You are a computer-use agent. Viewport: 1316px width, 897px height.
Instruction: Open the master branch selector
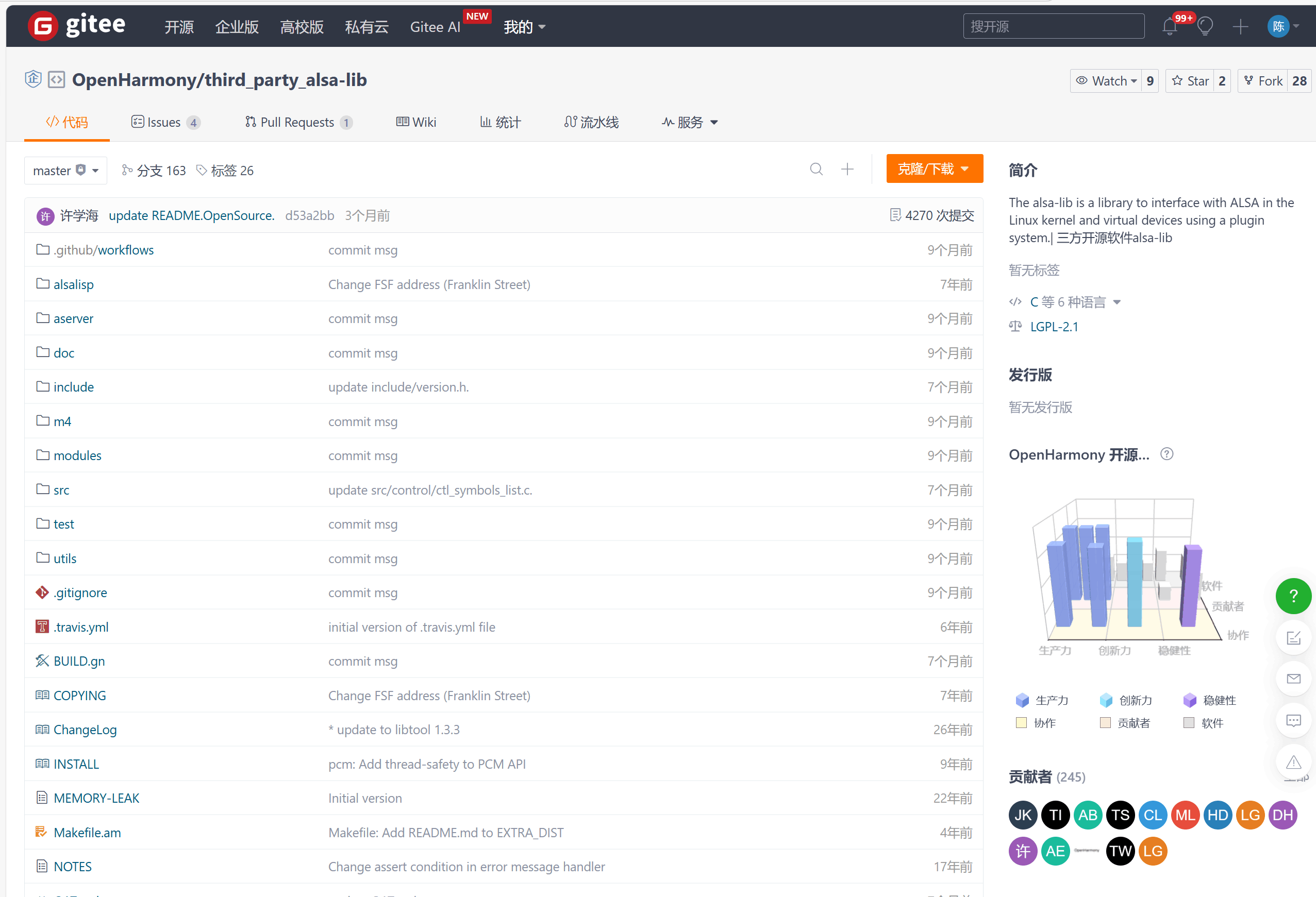[65, 171]
